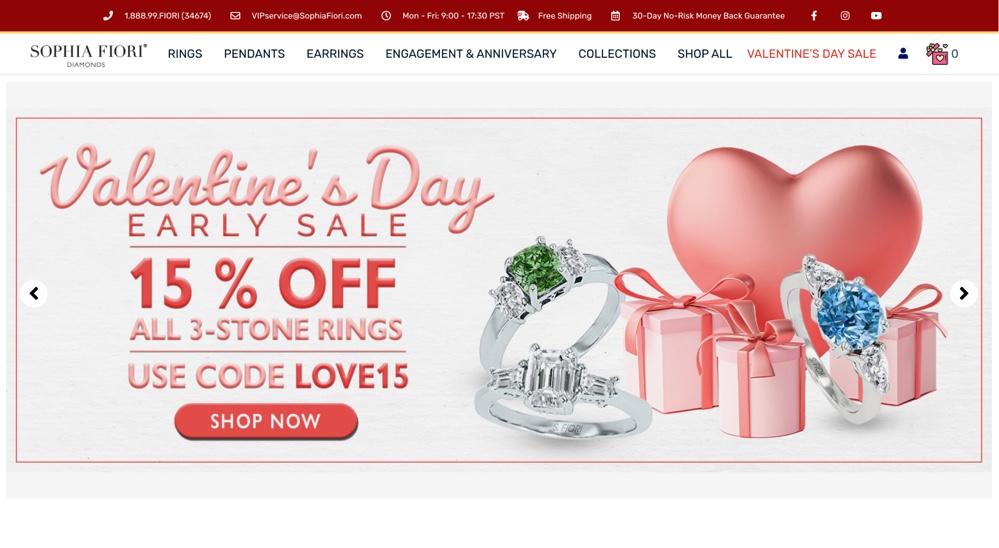This screenshot has width=999, height=548.
Task: Visit the Valentine's Day Sale link
Action: (812, 54)
